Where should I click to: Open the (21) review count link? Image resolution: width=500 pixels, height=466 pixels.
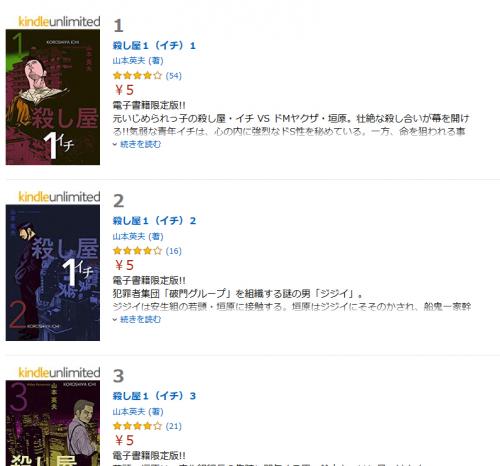pyautogui.click(x=174, y=426)
